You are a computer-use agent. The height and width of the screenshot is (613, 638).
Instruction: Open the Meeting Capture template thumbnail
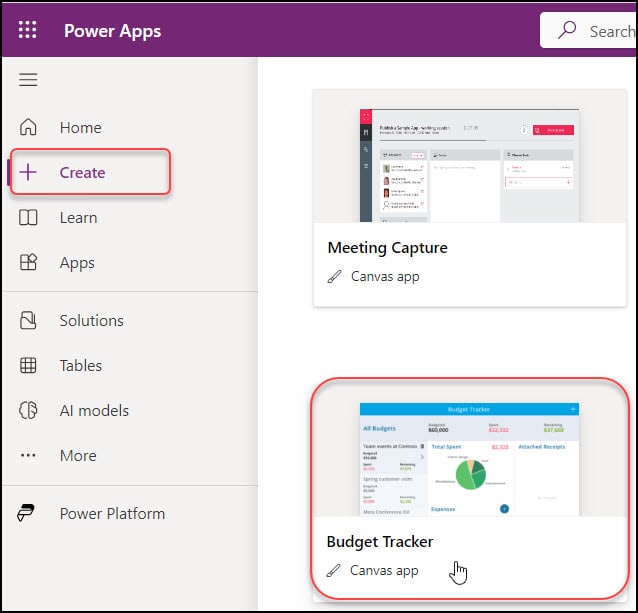point(470,165)
